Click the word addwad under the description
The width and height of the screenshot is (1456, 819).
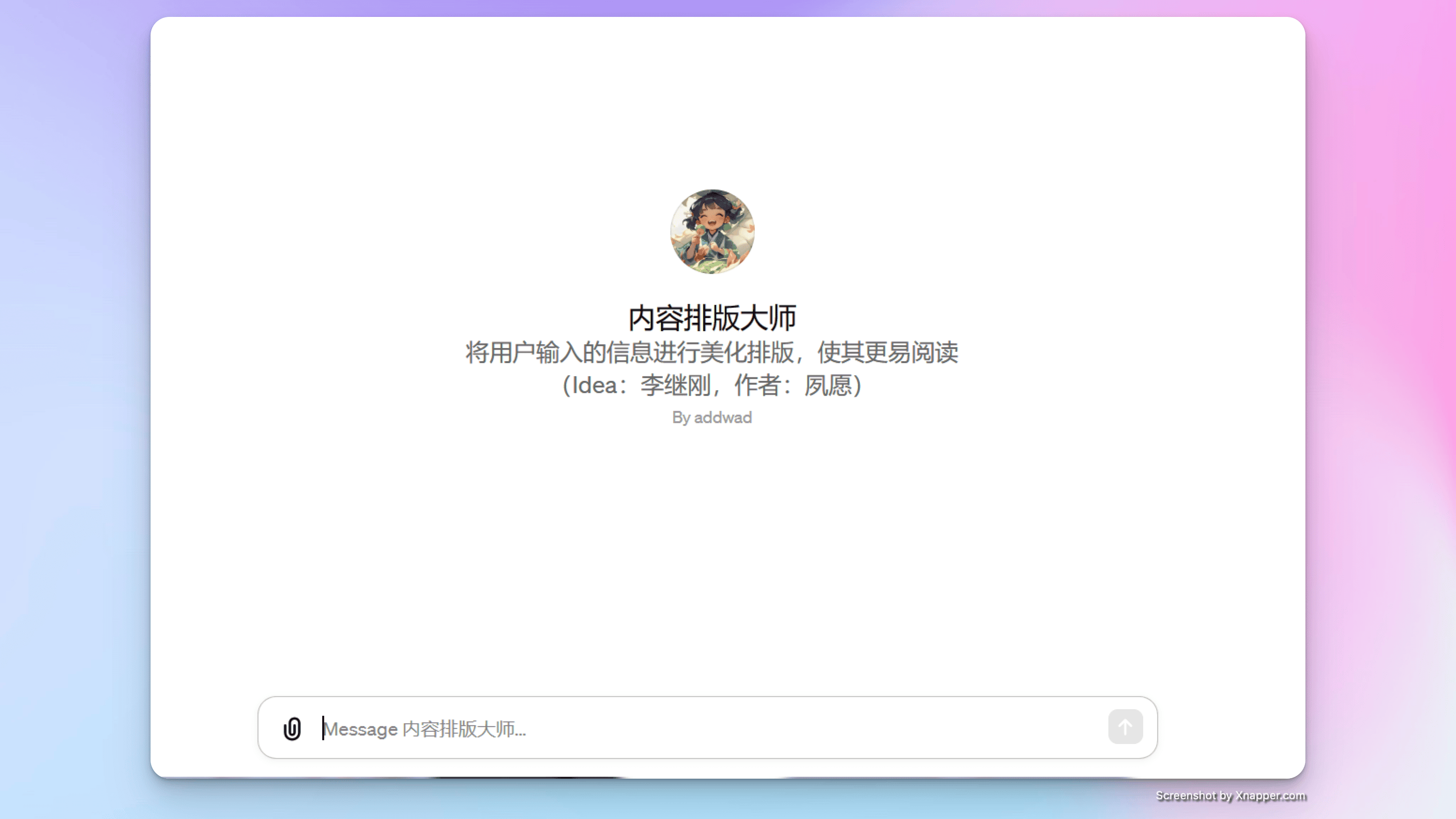(722, 417)
